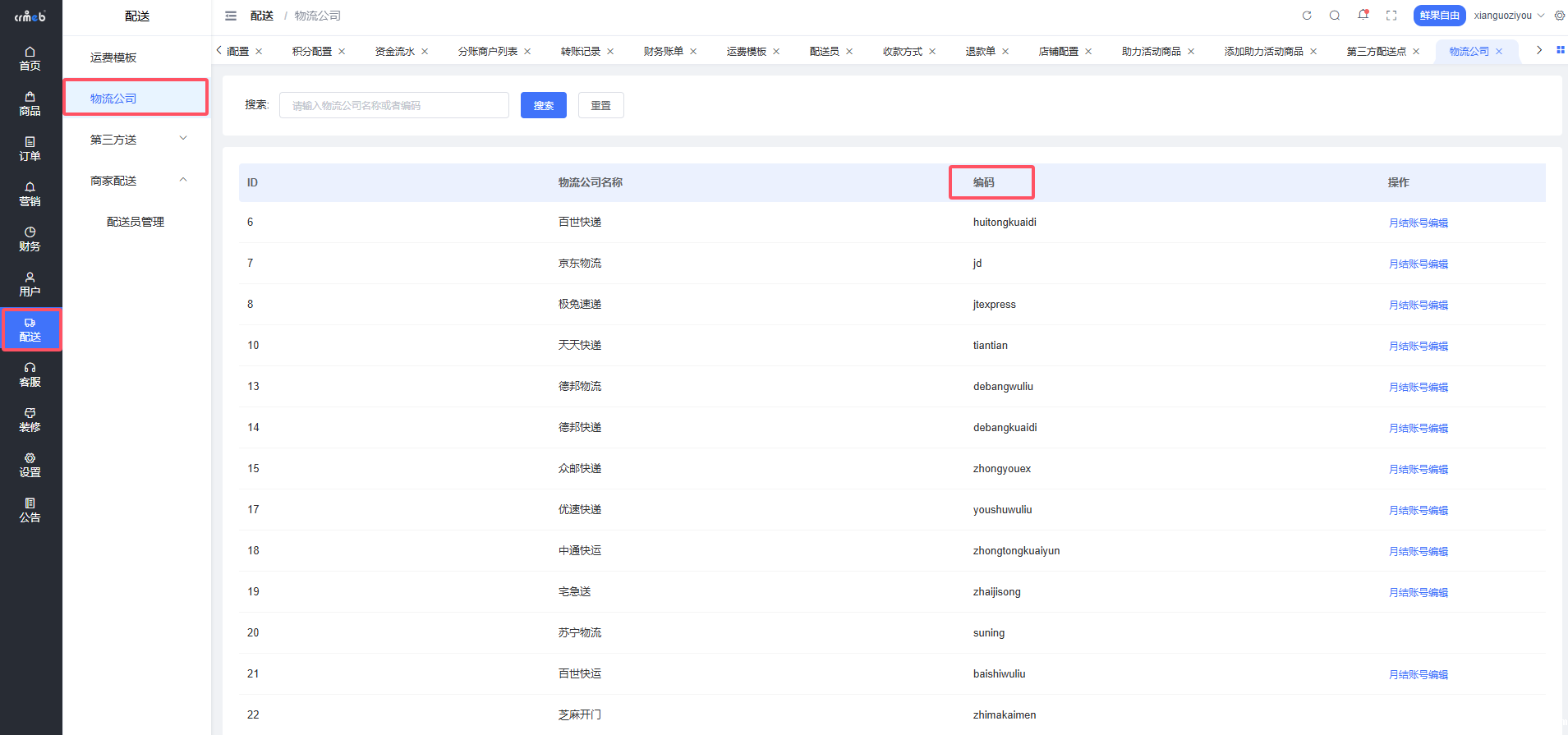Click the refresh icon in top bar
Screen dimensions: 1568x735
pos(1307,16)
